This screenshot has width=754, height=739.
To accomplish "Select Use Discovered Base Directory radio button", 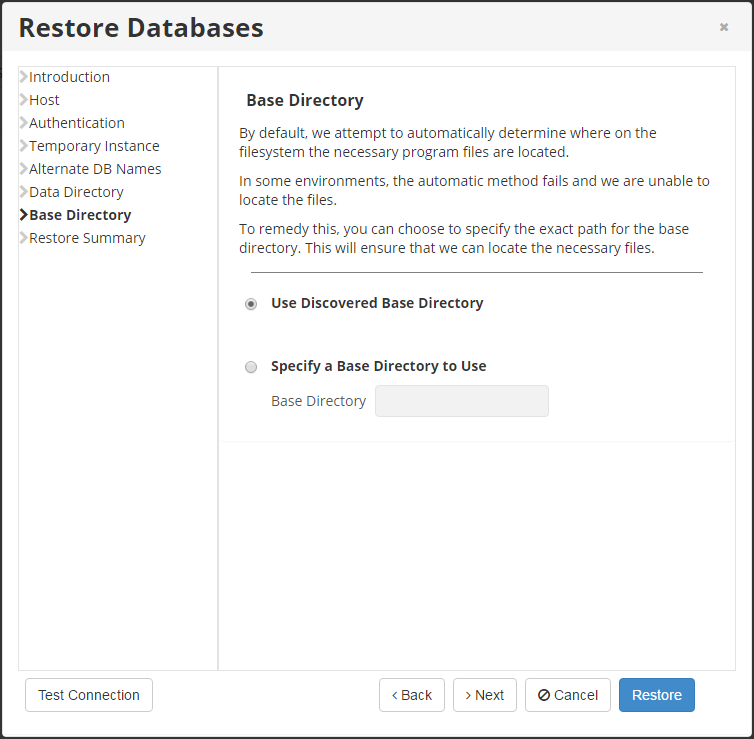I will coord(251,304).
